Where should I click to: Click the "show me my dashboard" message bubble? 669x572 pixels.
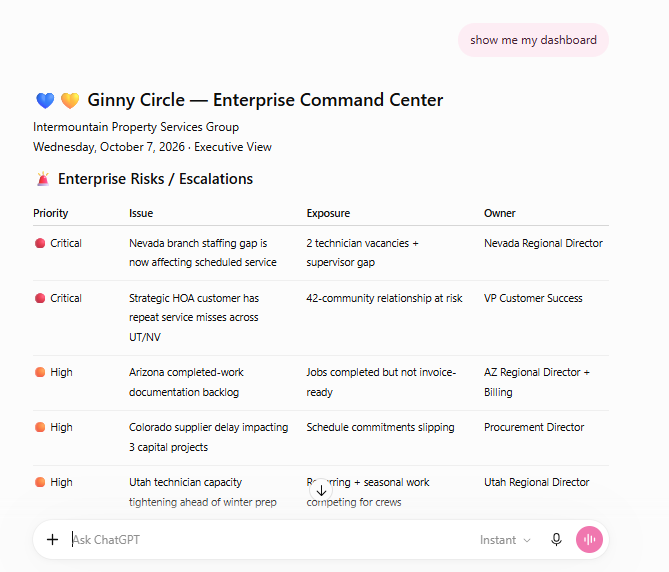click(x=533, y=40)
